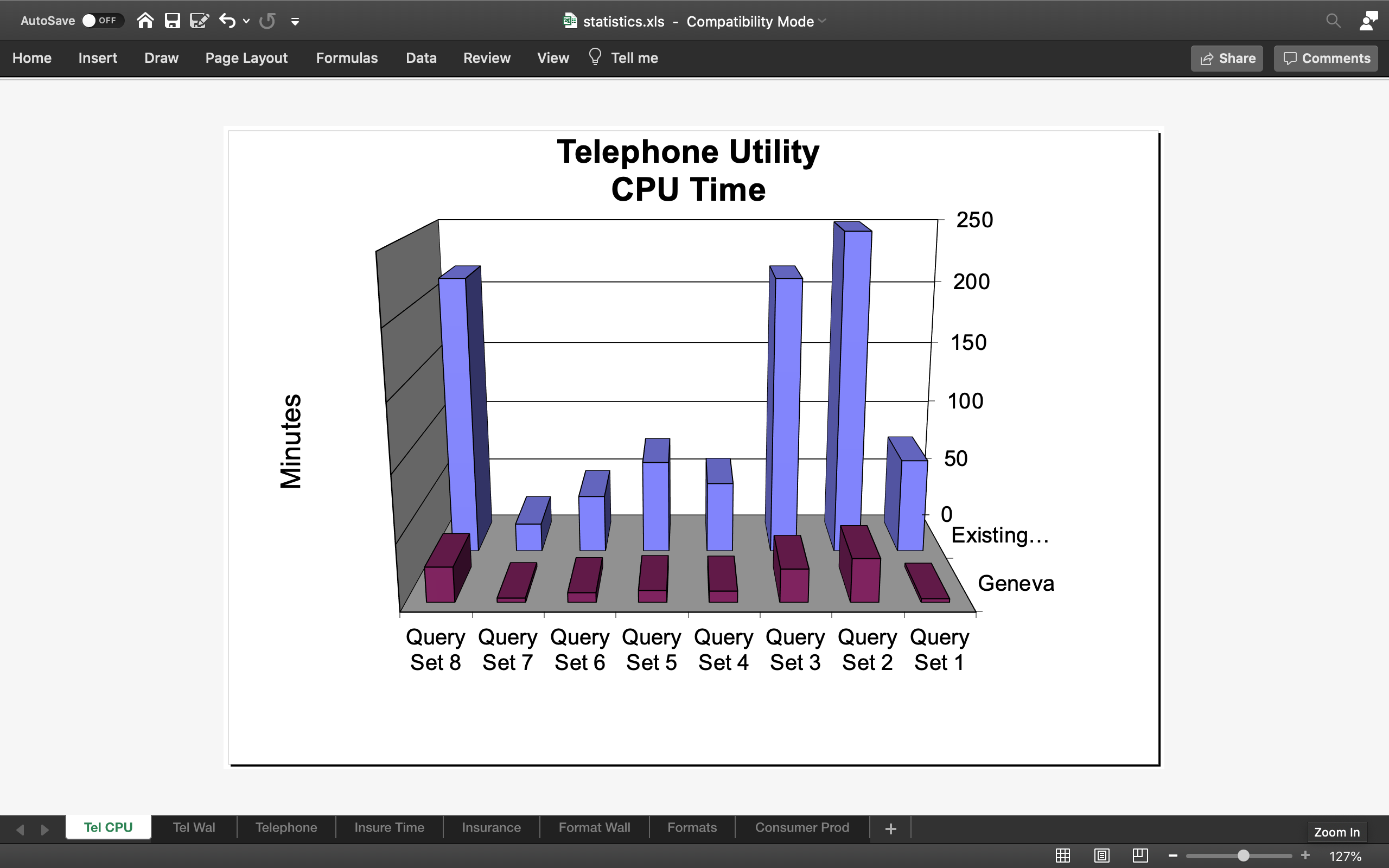Switch to Page Layout view icon
Screen dimensions: 1389x868
1101,856
